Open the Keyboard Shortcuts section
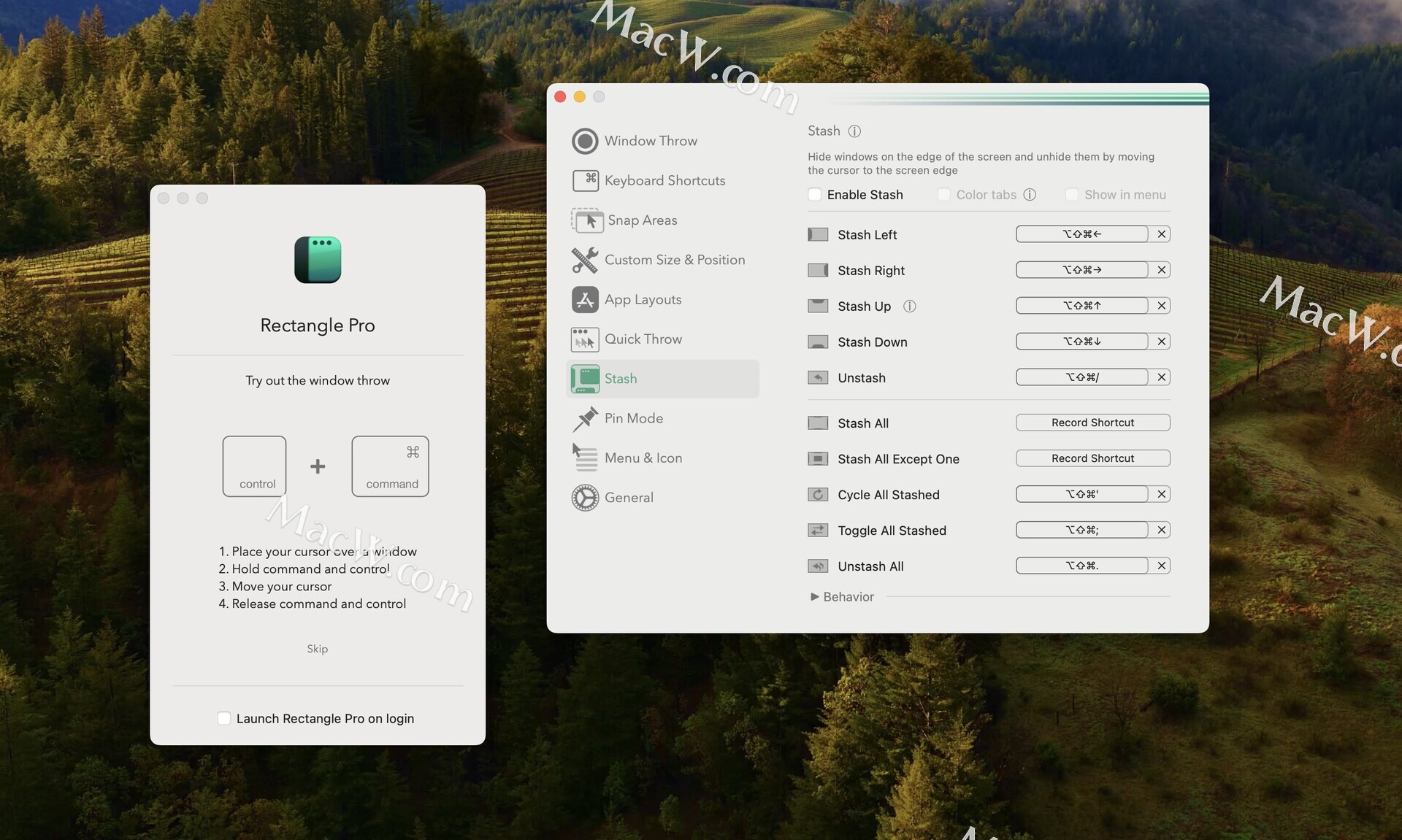 663,180
